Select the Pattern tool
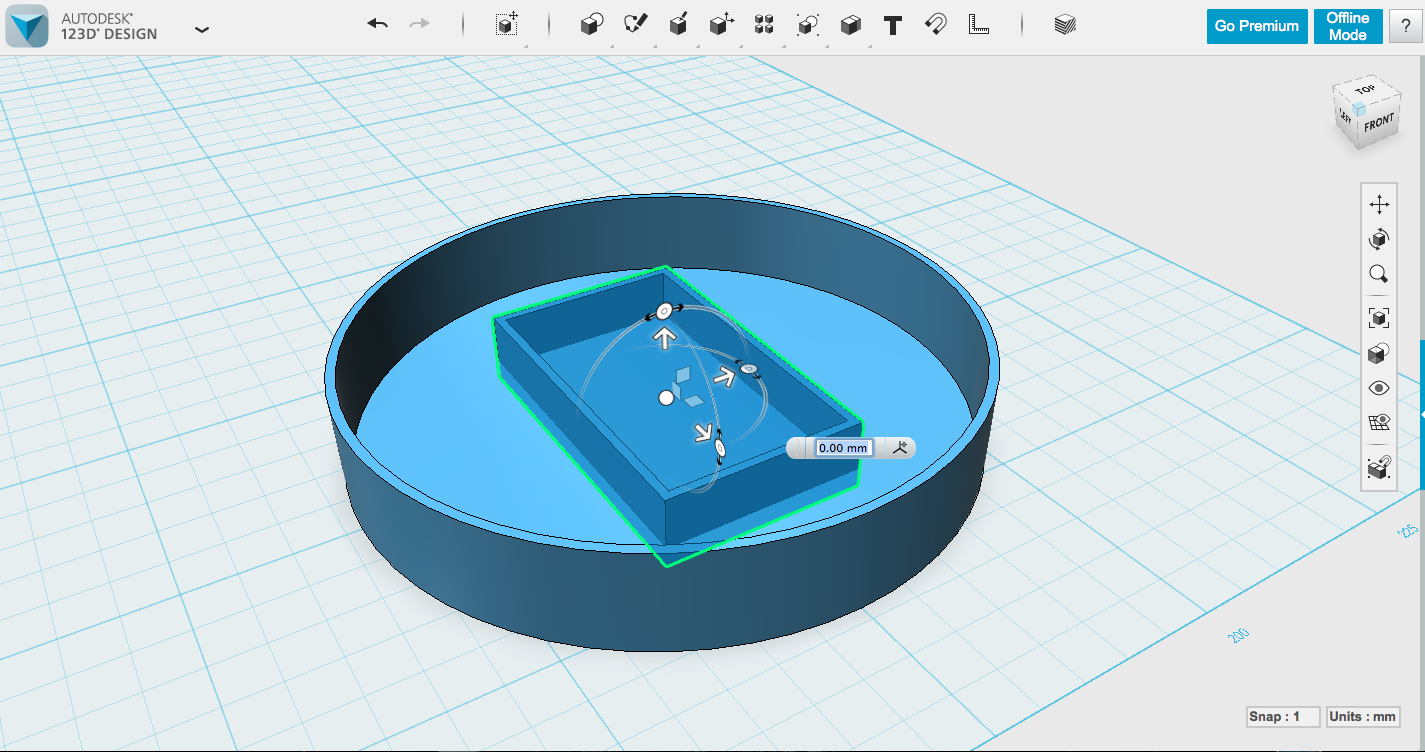Viewport: 1425px width, 752px height. (764, 24)
